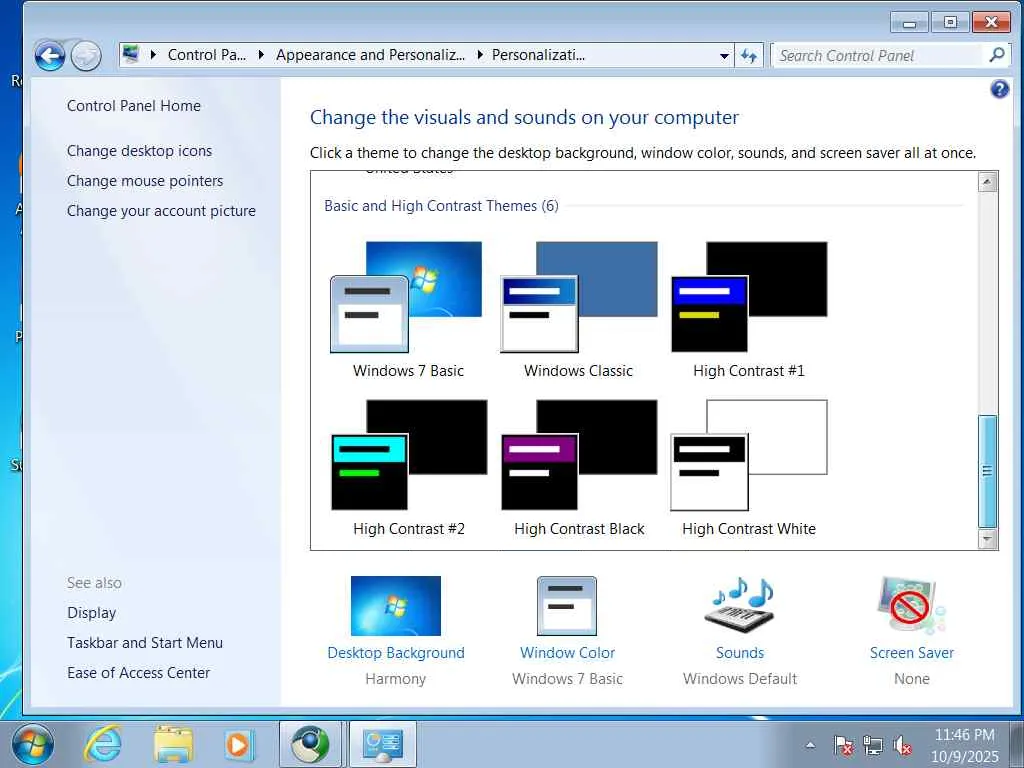Expand arrow before Control Pa... breadcrumb
Image resolution: width=1024 pixels, height=768 pixels.
153,55
